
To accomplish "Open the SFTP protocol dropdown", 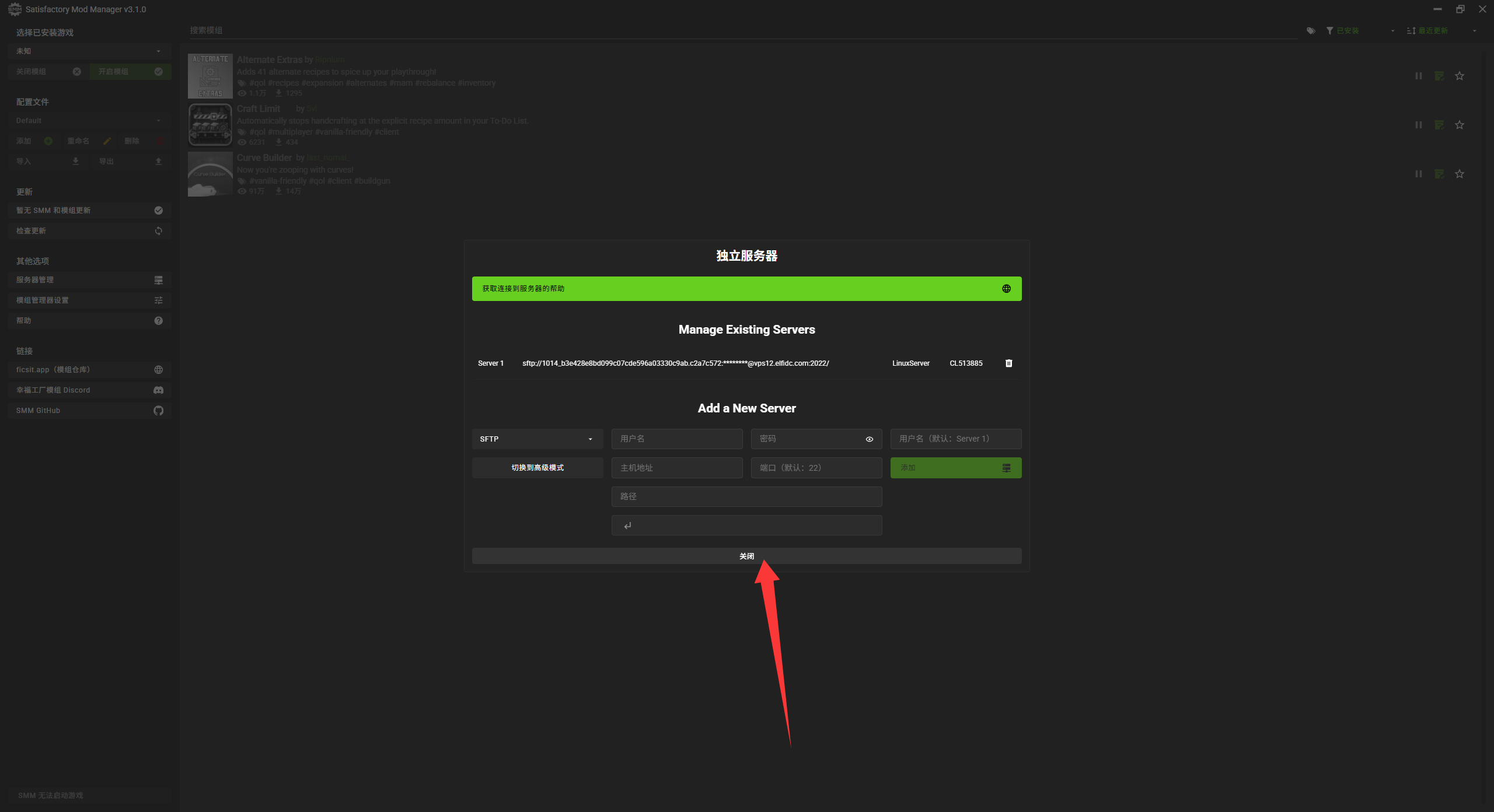I will pos(537,439).
